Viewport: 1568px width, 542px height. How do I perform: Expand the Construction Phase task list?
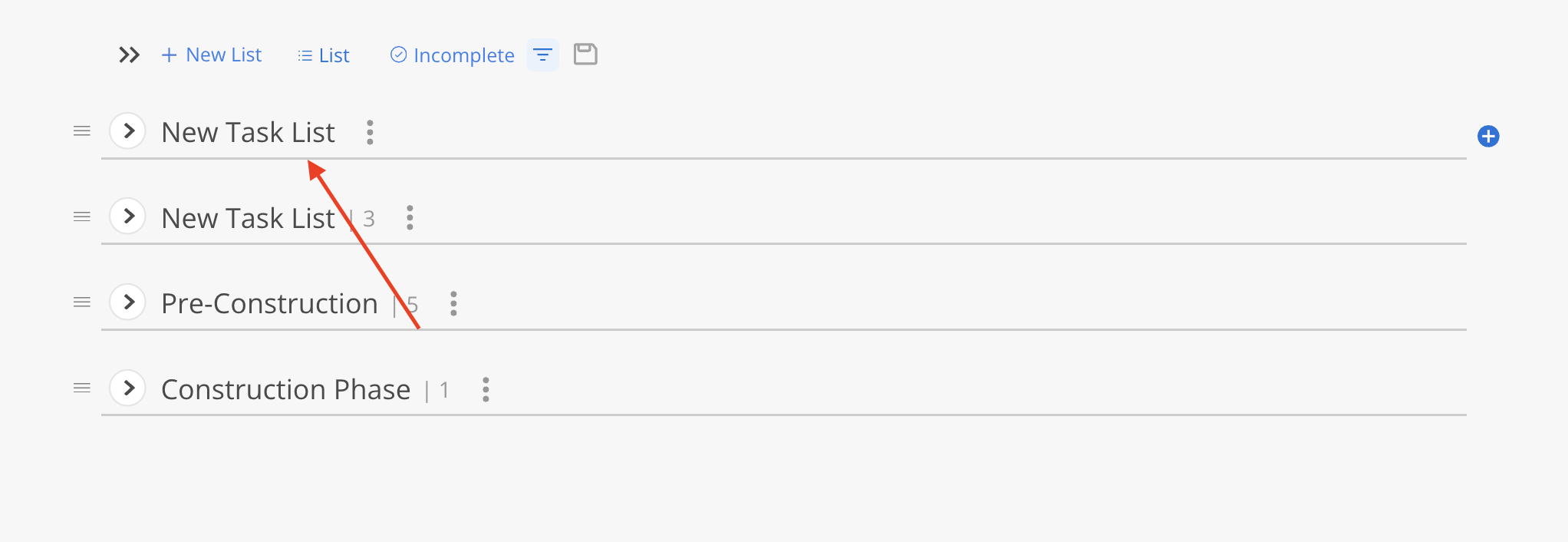[128, 388]
